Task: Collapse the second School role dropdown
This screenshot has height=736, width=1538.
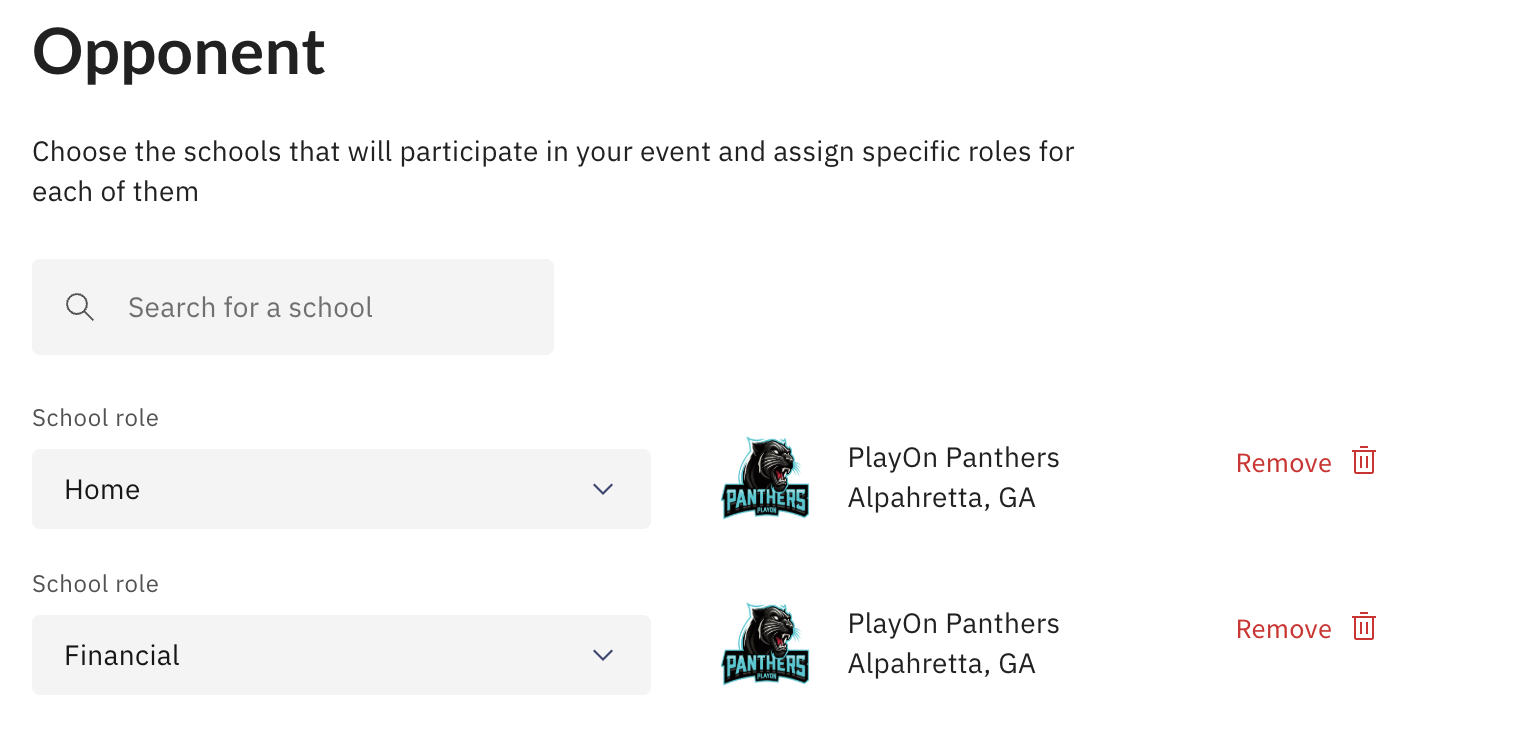Action: click(341, 655)
